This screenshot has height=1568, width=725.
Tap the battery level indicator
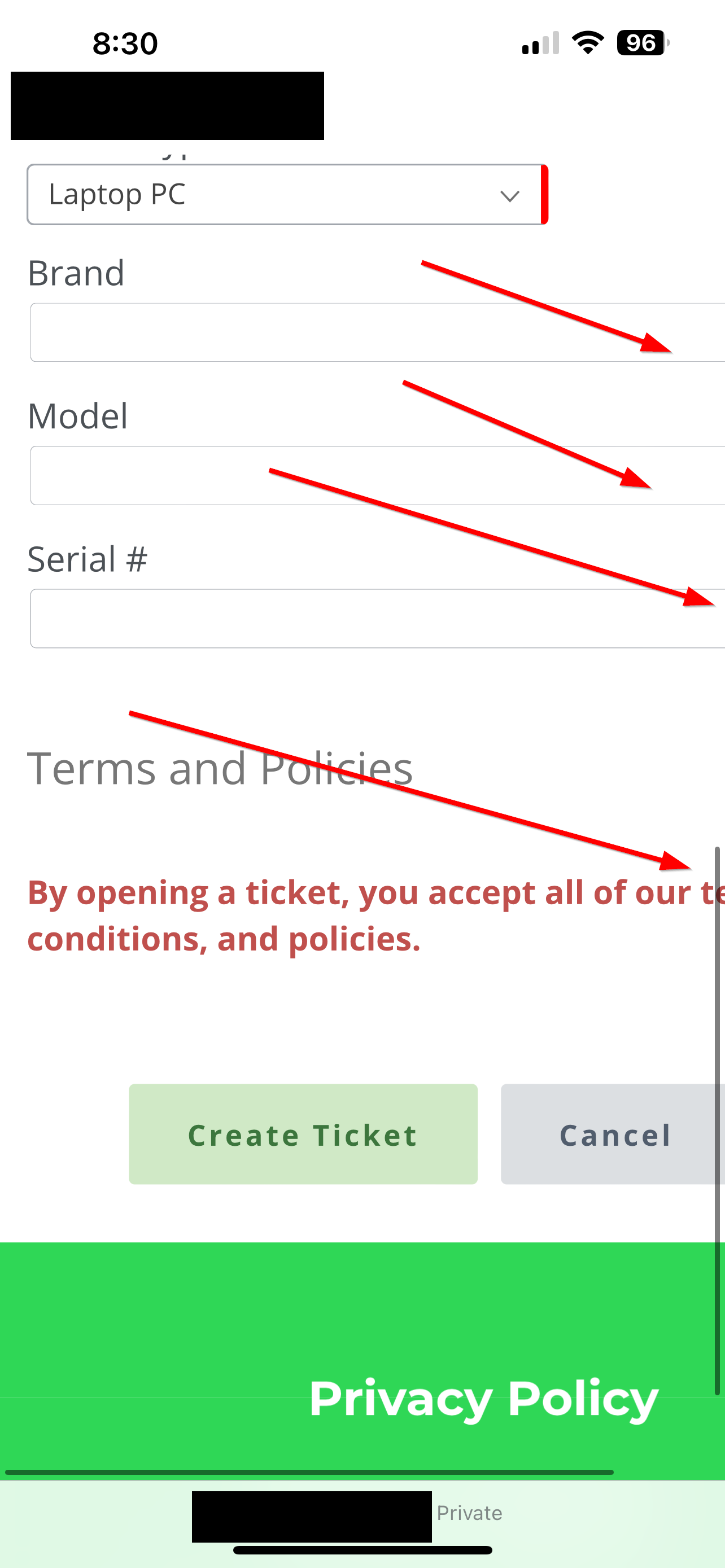pos(643,42)
